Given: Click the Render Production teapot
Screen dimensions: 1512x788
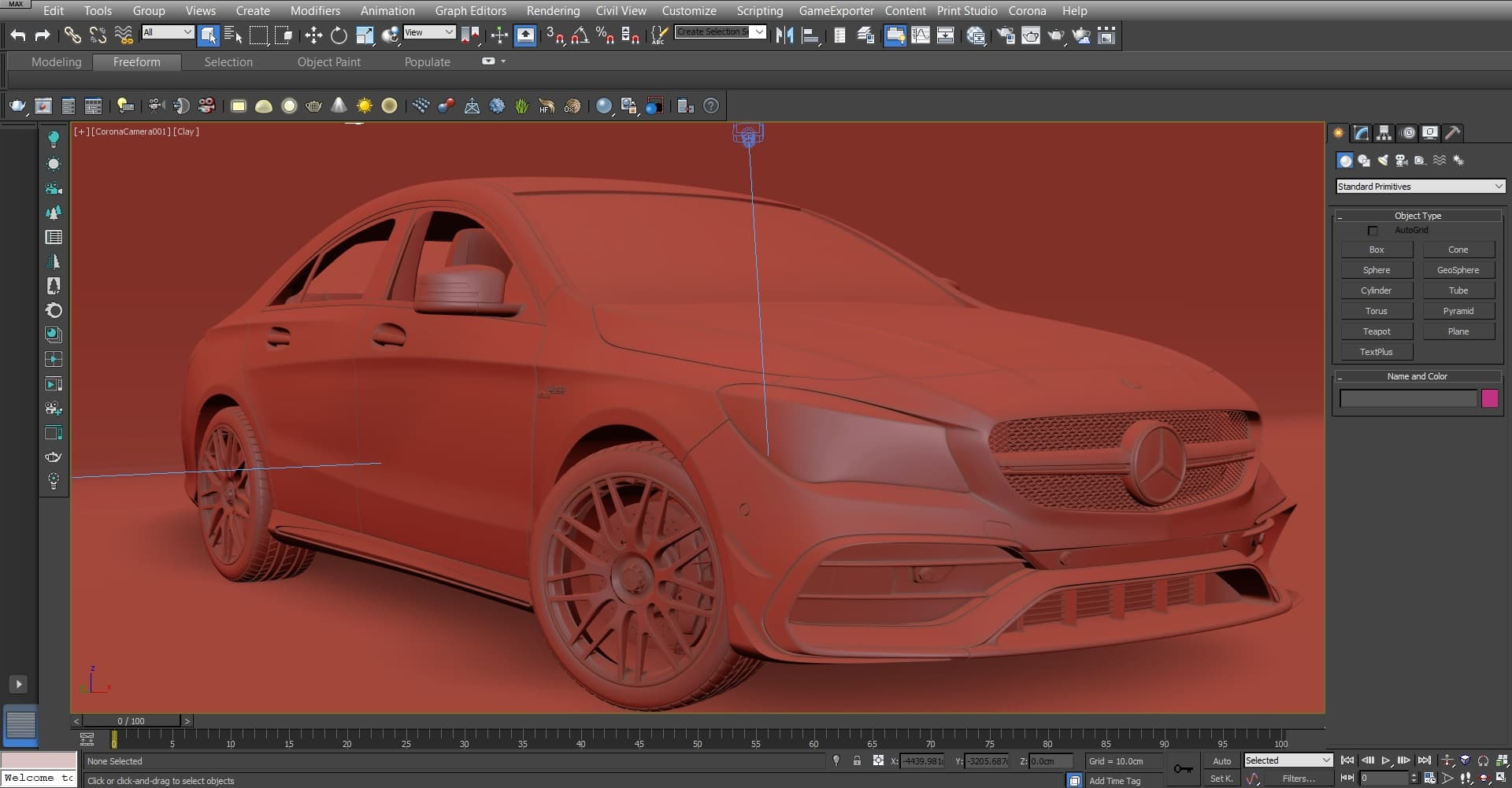Looking at the screenshot, I should point(1056,35).
